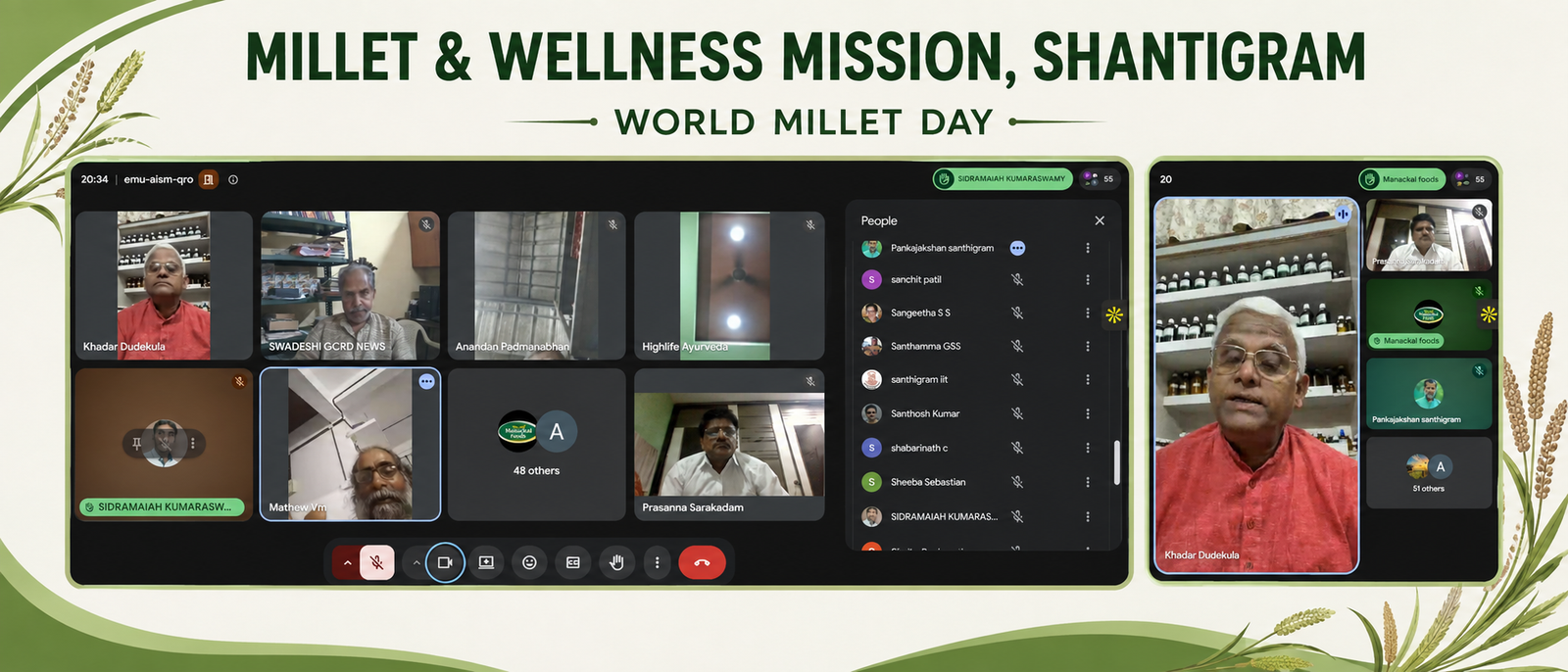Expand audio settings chevron beside microphone
Image resolution: width=1568 pixels, height=672 pixels.
347,562
